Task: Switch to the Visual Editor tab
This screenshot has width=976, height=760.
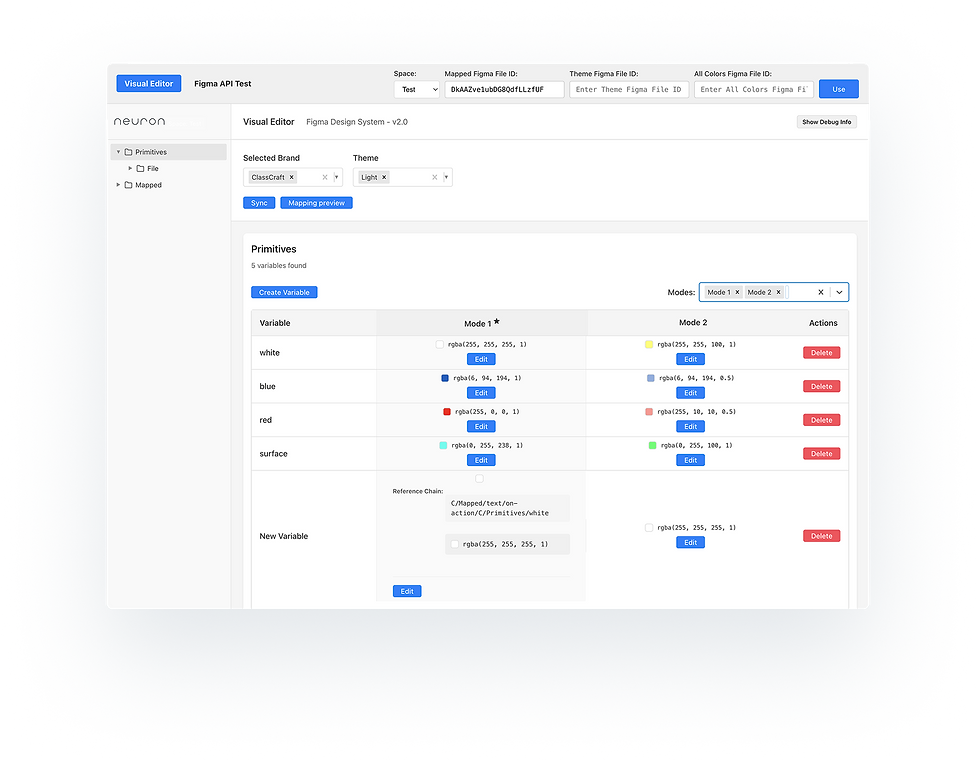Action: 149,84
